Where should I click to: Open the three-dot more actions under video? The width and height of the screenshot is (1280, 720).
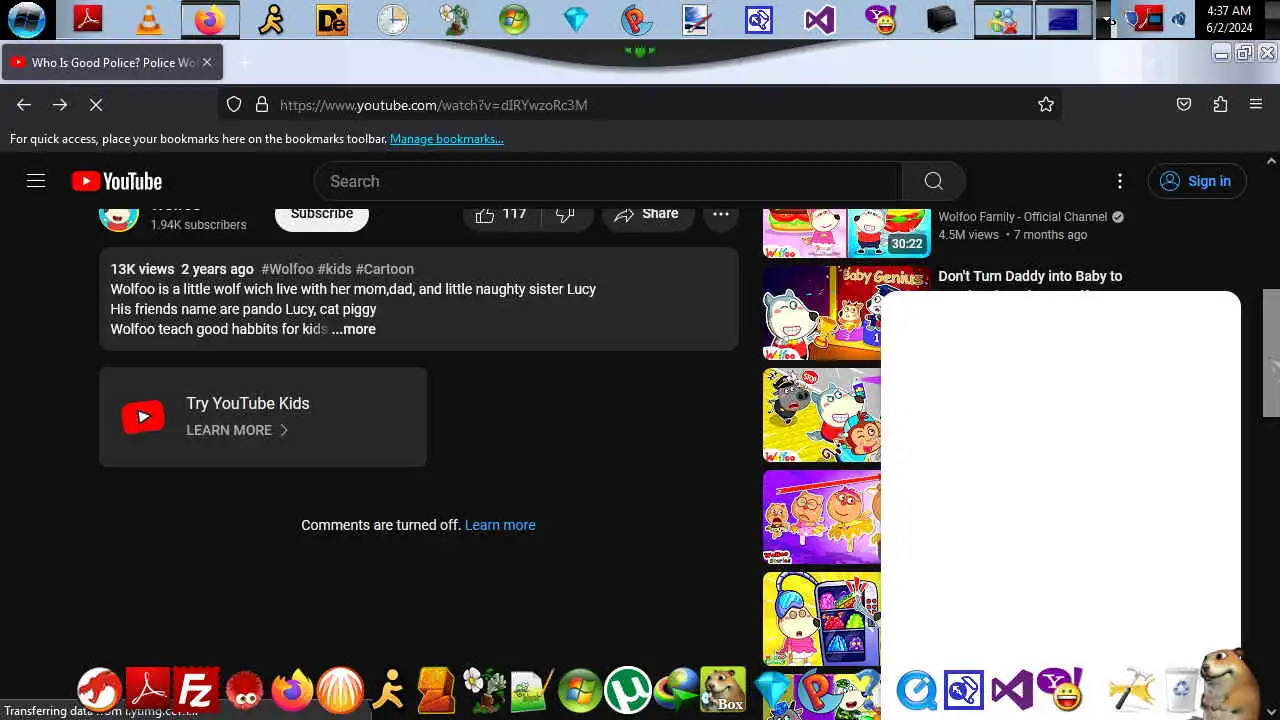[721, 214]
